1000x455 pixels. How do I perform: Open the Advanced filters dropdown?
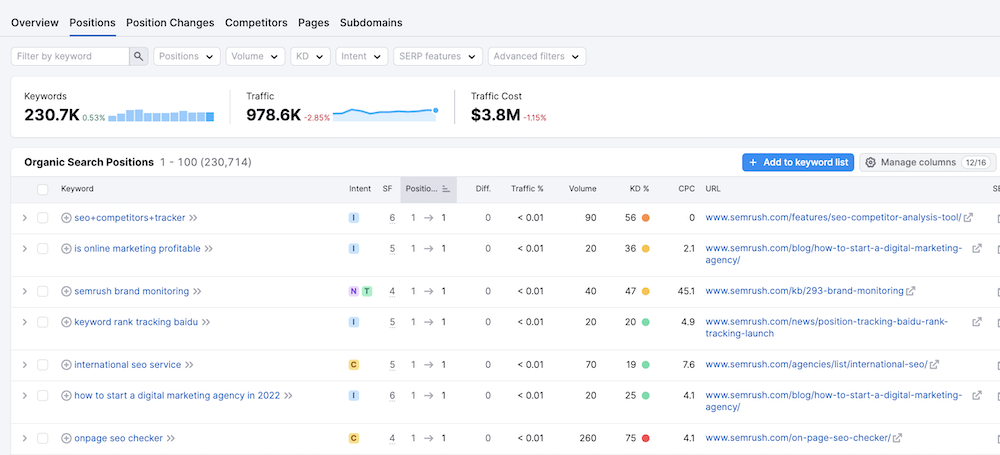[537, 56]
